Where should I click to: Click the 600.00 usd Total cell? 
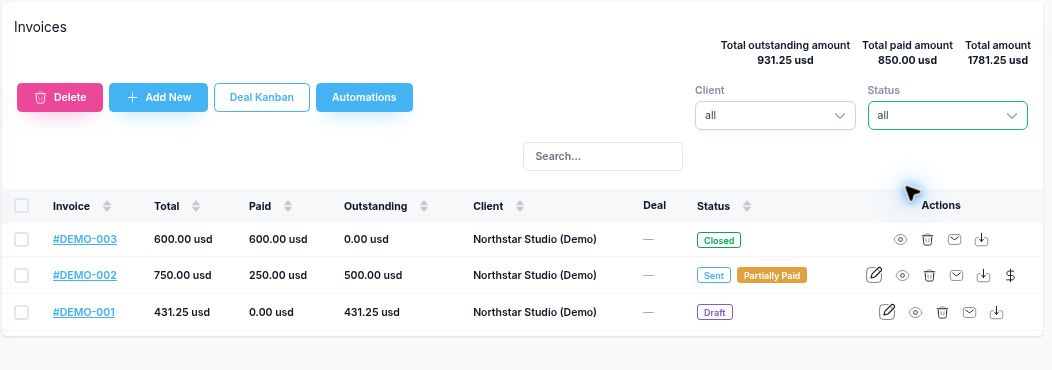183,239
